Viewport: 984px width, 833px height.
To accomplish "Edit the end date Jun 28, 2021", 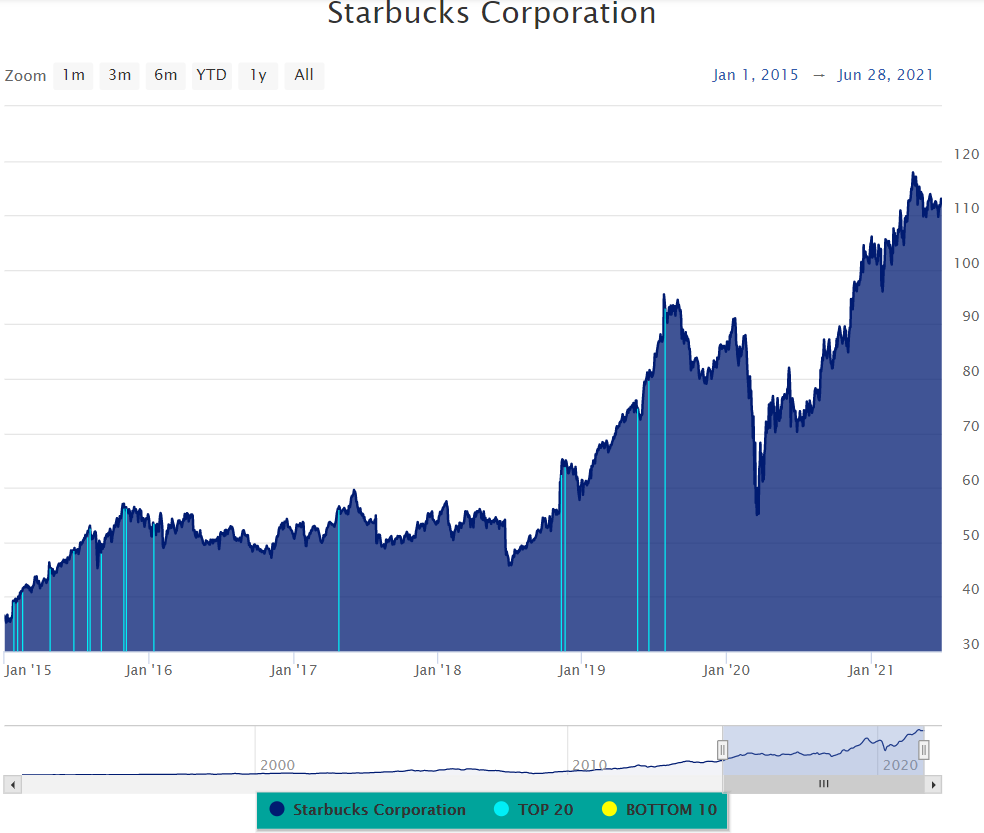I will tap(885, 75).
